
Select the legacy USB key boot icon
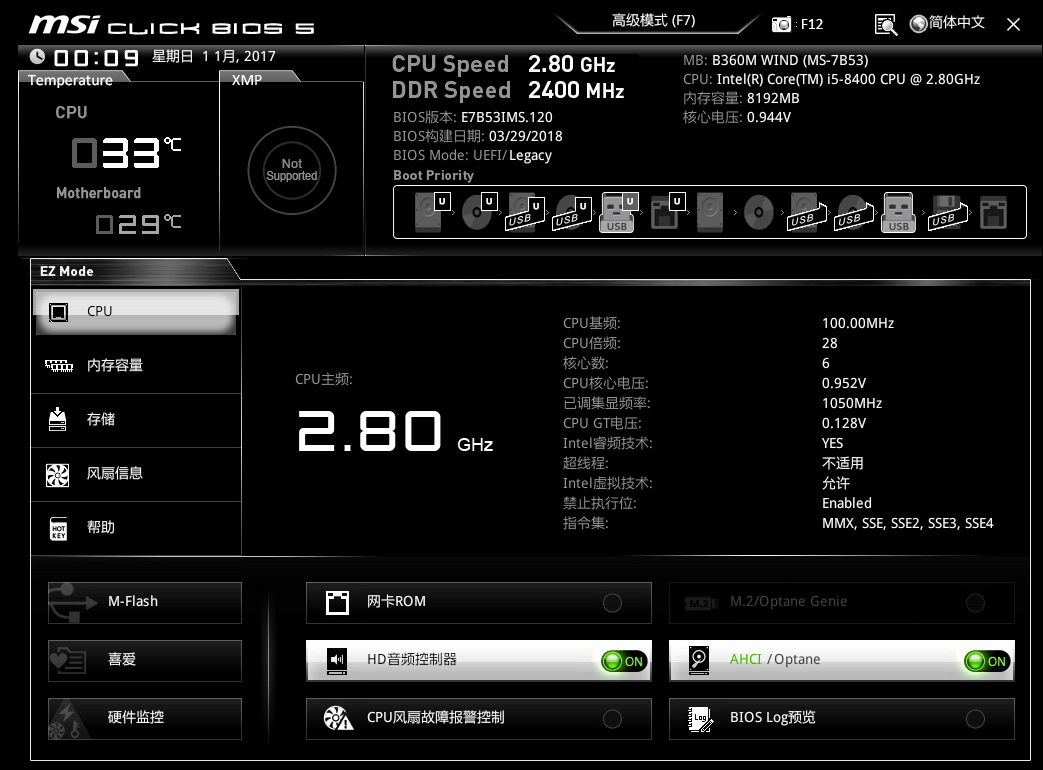point(899,212)
